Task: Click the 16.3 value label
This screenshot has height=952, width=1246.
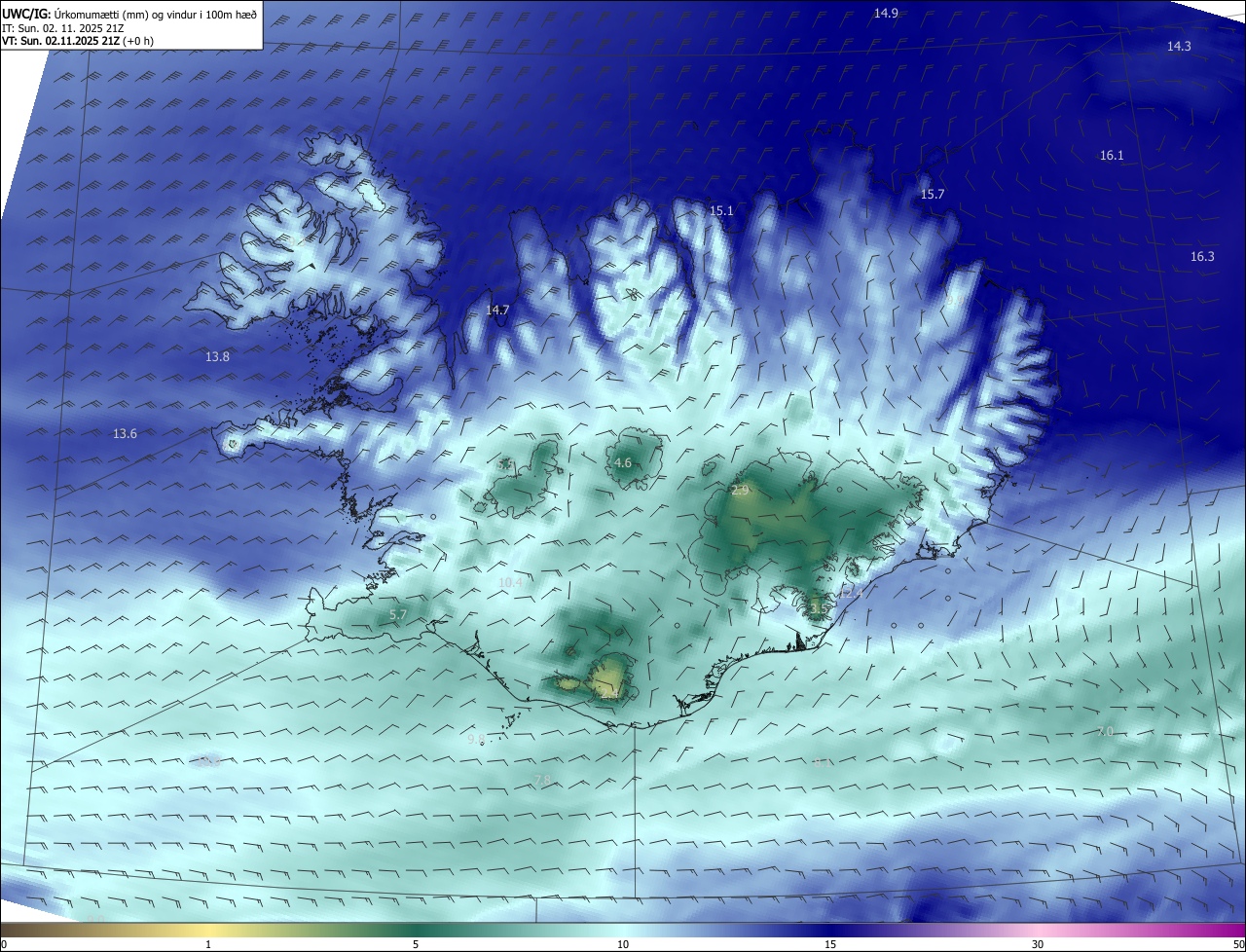Action: point(1202,256)
